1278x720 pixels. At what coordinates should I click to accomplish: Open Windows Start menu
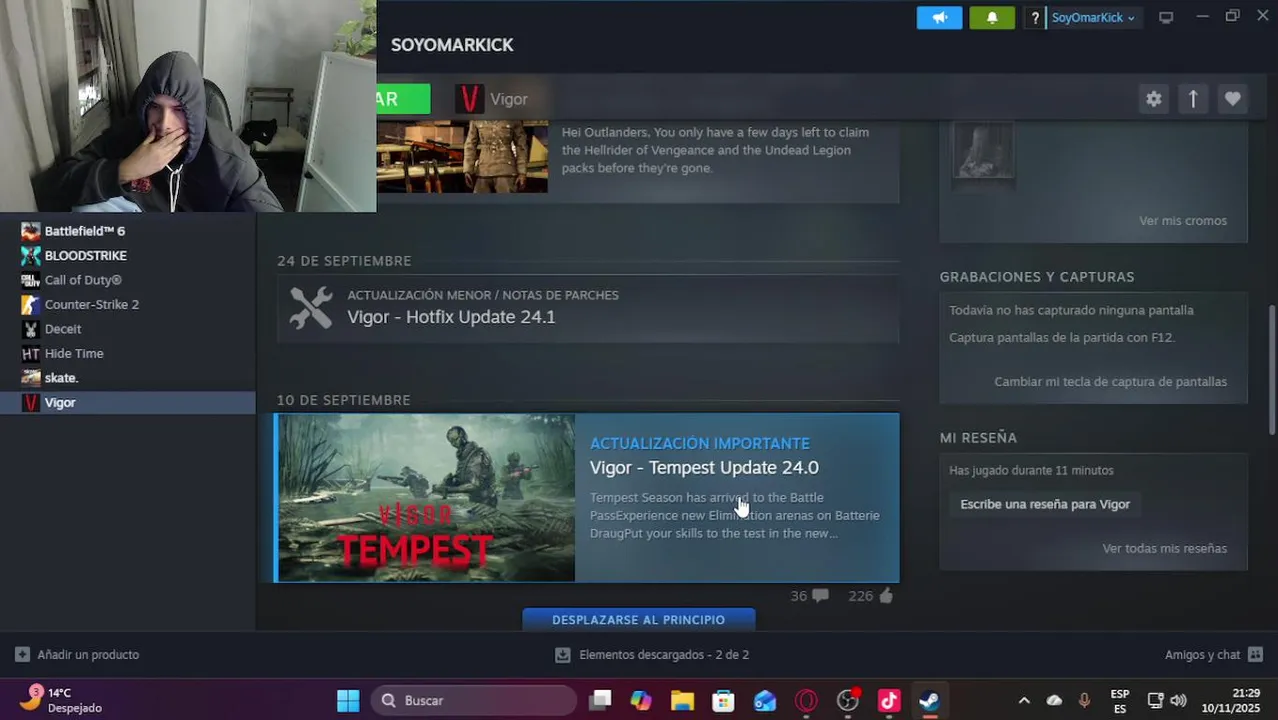pyautogui.click(x=347, y=700)
